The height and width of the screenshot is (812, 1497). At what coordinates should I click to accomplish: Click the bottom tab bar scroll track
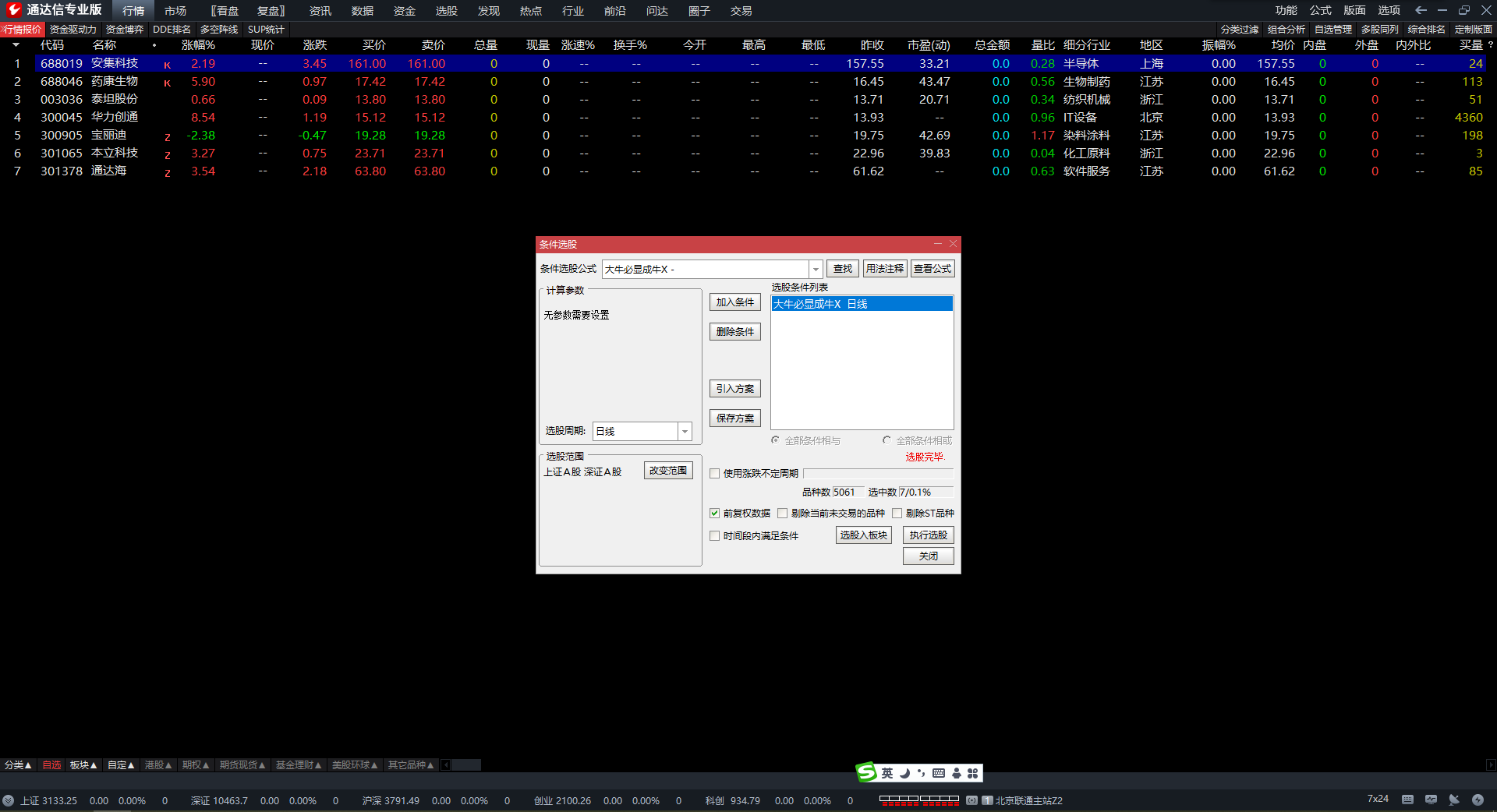[x=466, y=765]
